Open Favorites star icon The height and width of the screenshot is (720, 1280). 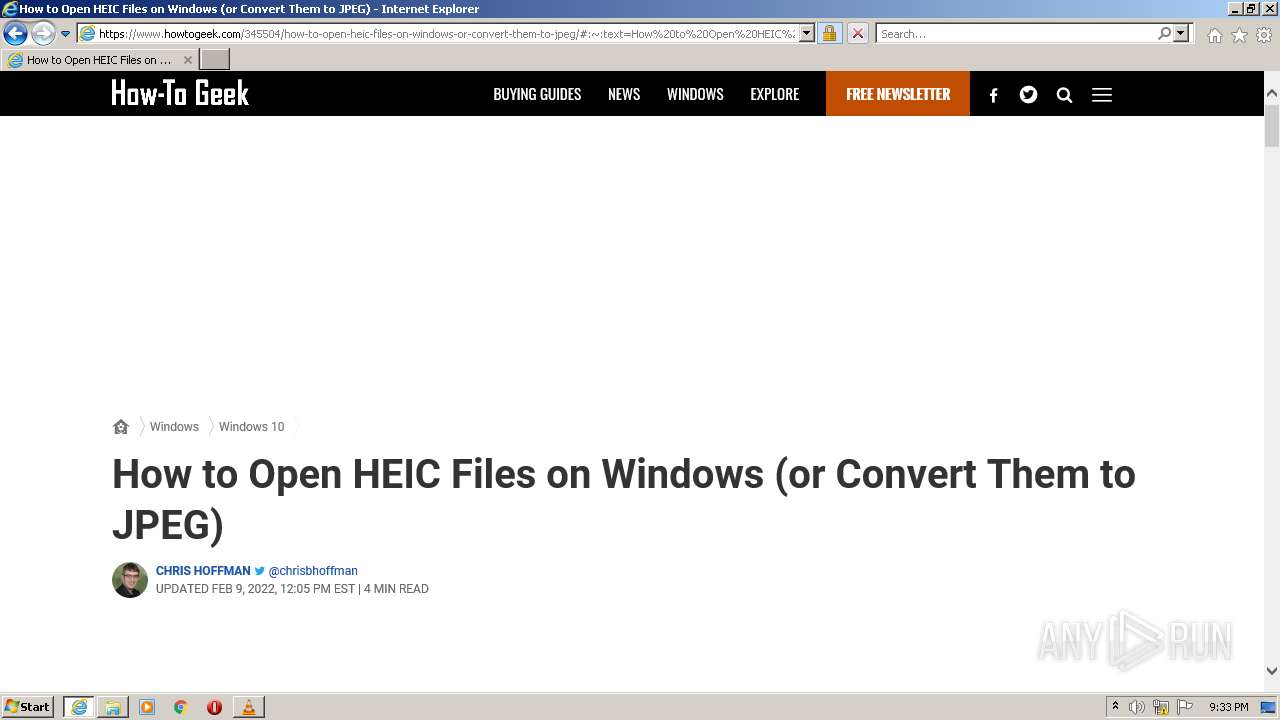pos(1239,35)
